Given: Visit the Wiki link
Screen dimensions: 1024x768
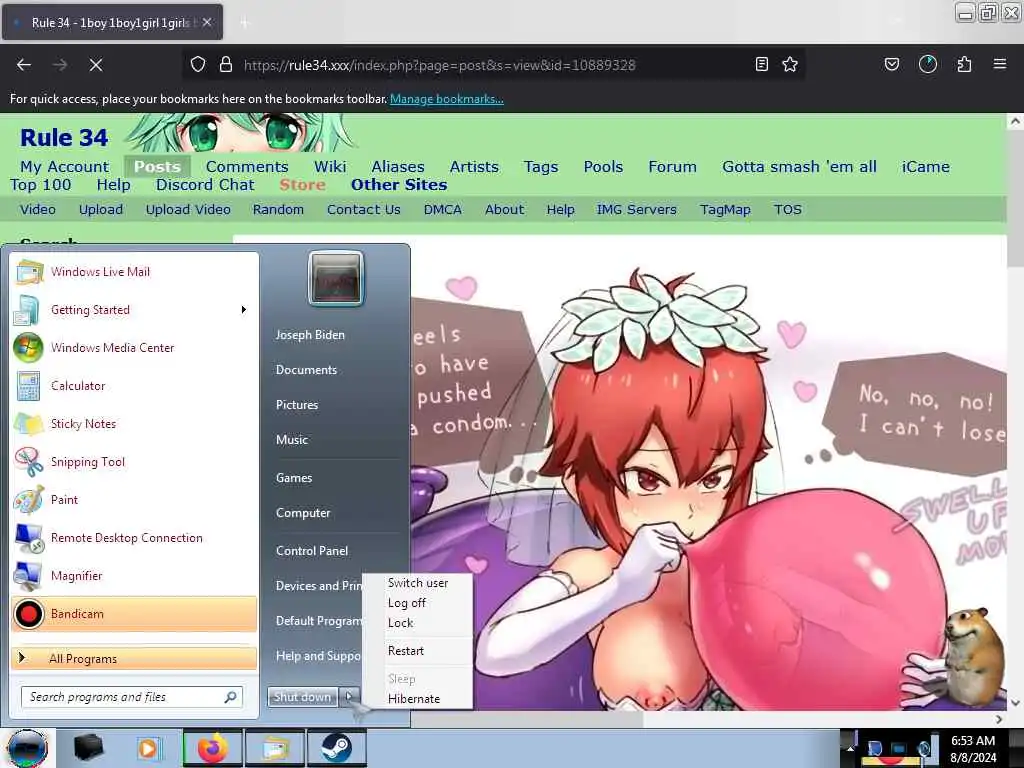Looking at the screenshot, I should click(x=330, y=167).
